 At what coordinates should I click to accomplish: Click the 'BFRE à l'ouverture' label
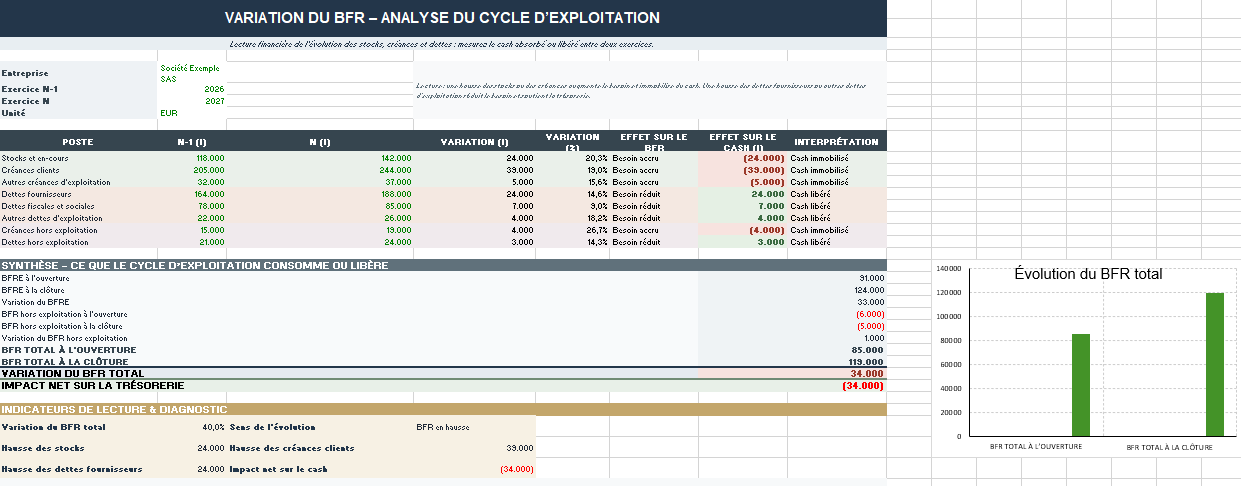(35, 278)
